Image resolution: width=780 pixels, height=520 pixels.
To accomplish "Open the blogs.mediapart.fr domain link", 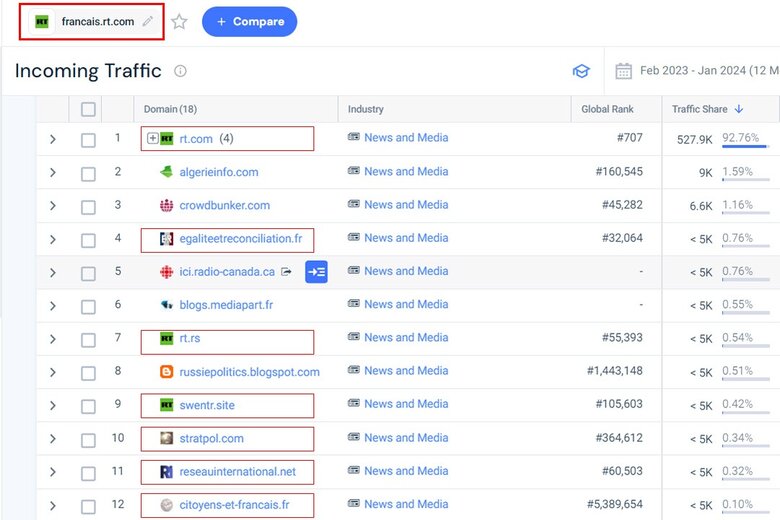I will click(226, 305).
